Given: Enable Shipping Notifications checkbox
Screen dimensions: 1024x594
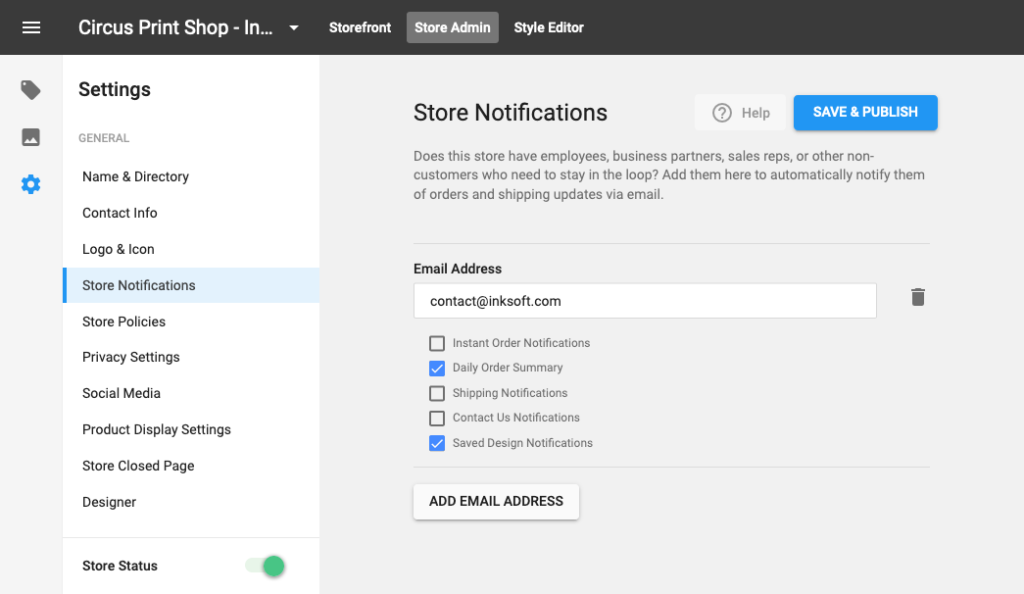Looking at the screenshot, I should coord(437,393).
